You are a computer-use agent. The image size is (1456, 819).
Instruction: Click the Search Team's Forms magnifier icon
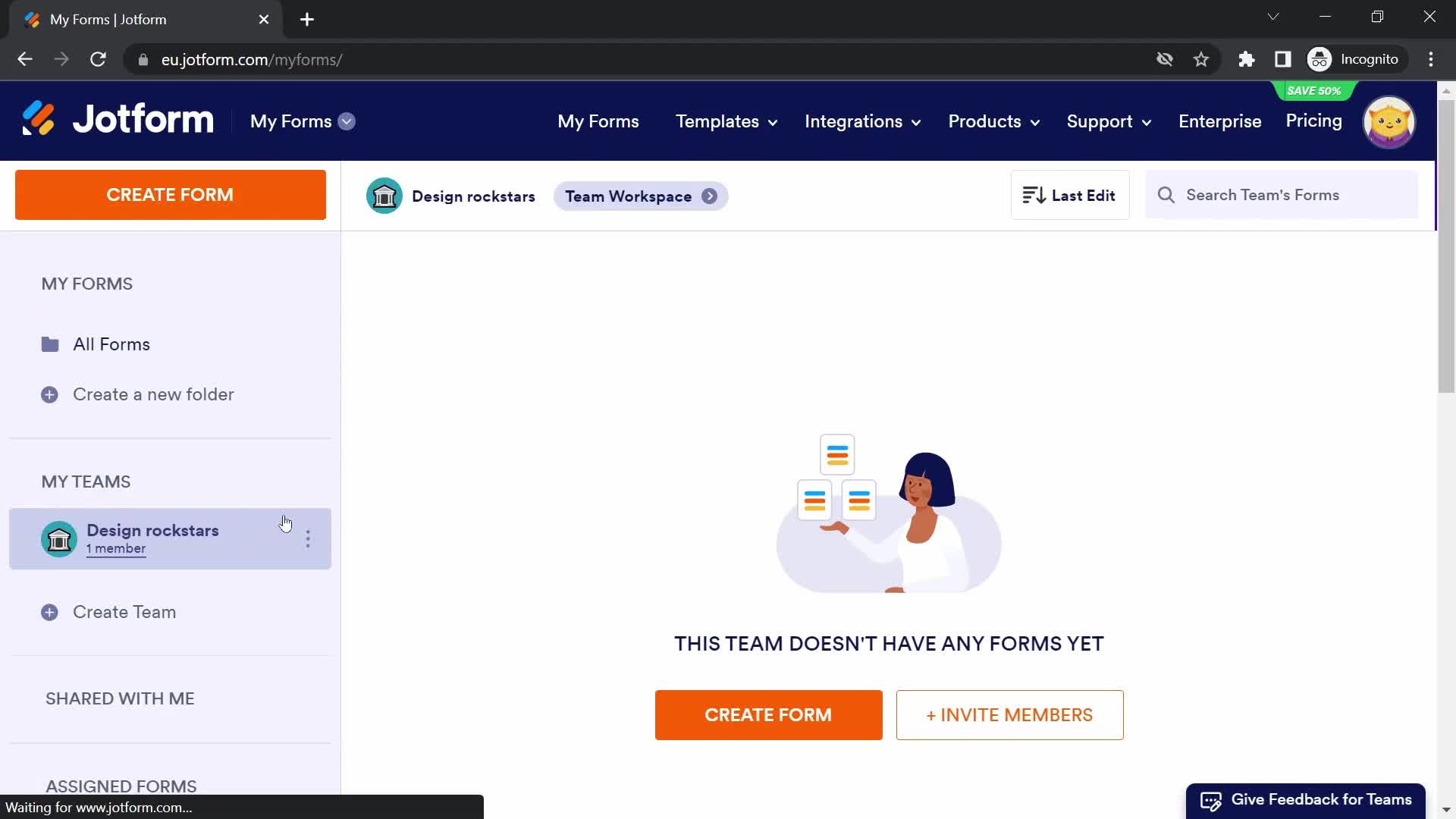click(x=1166, y=195)
